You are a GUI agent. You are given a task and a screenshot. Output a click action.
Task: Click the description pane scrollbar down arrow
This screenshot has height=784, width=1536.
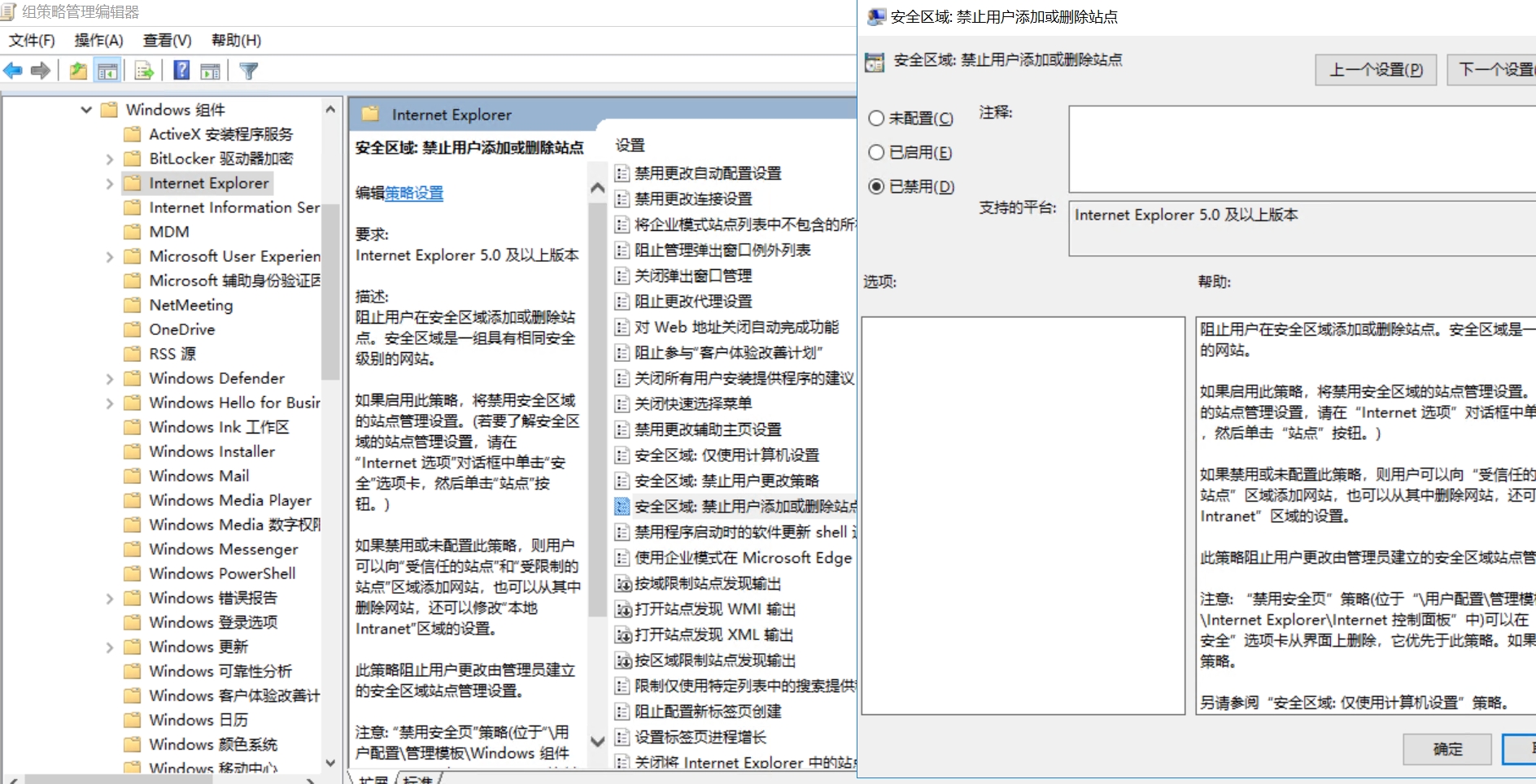click(x=597, y=741)
